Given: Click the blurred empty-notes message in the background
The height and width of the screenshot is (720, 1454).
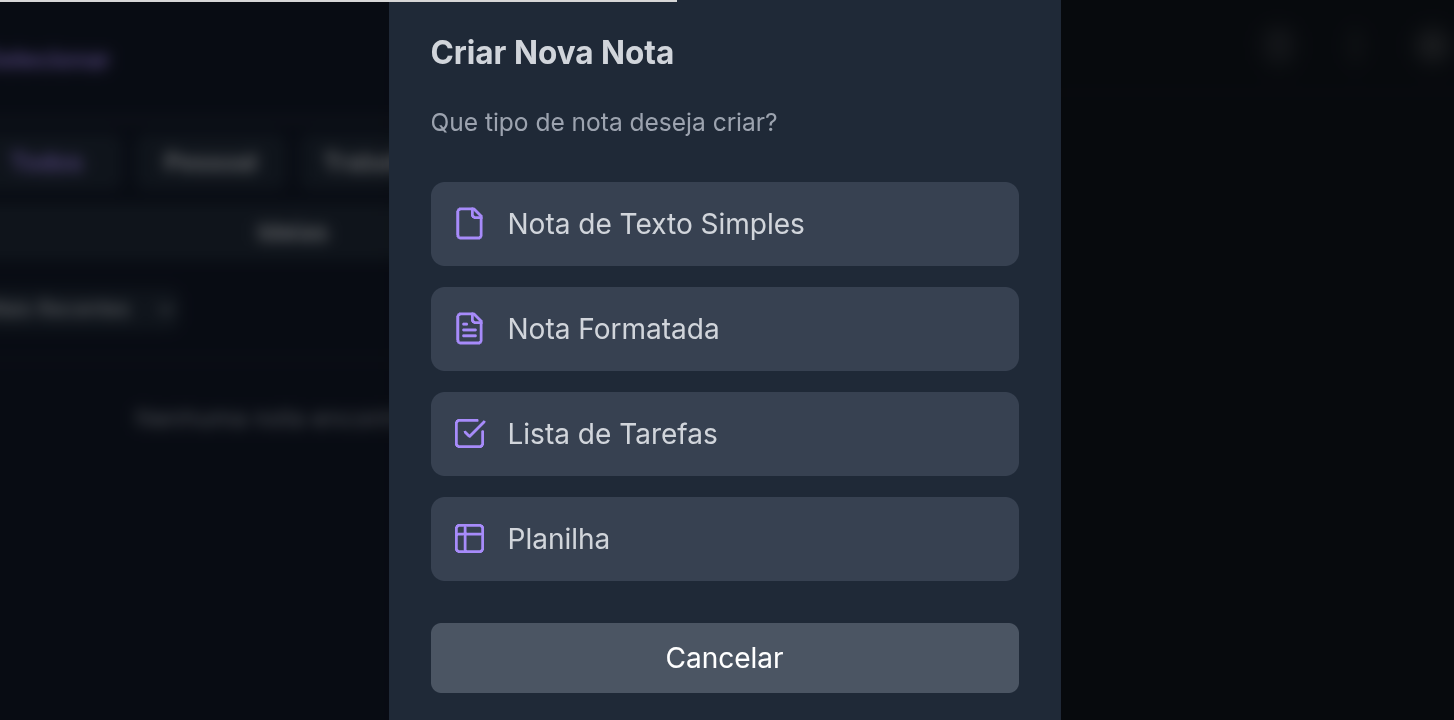Looking at the screenshot, I should pos(262,419).
